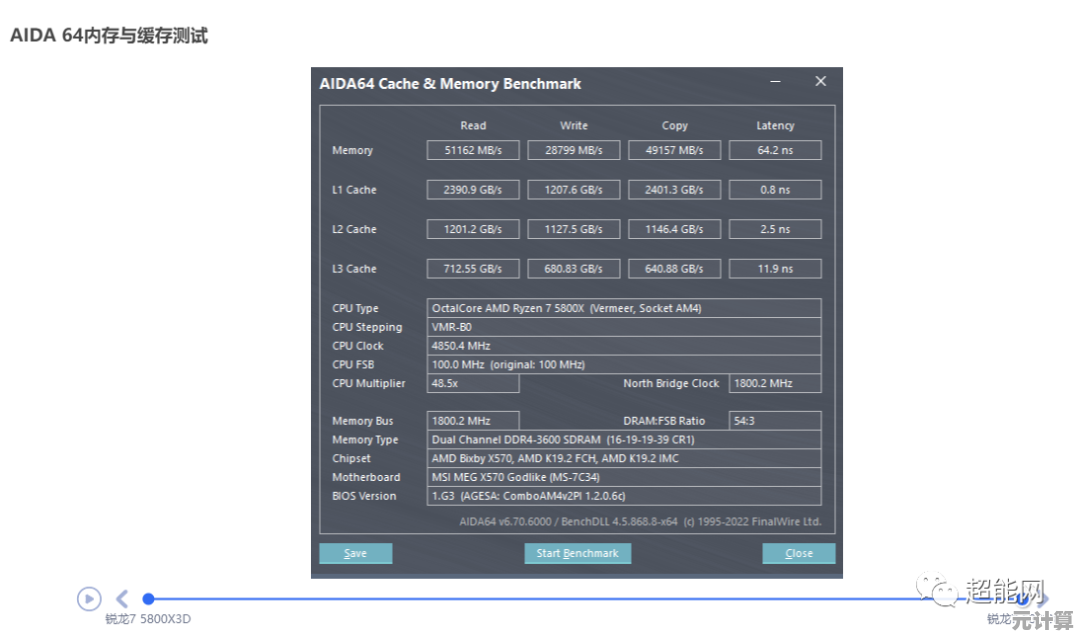Click the AIDA64 v6.70.6000 version footer text
Image resolution: width=1080 pixels, height=639 pixels.
(640, 521)
